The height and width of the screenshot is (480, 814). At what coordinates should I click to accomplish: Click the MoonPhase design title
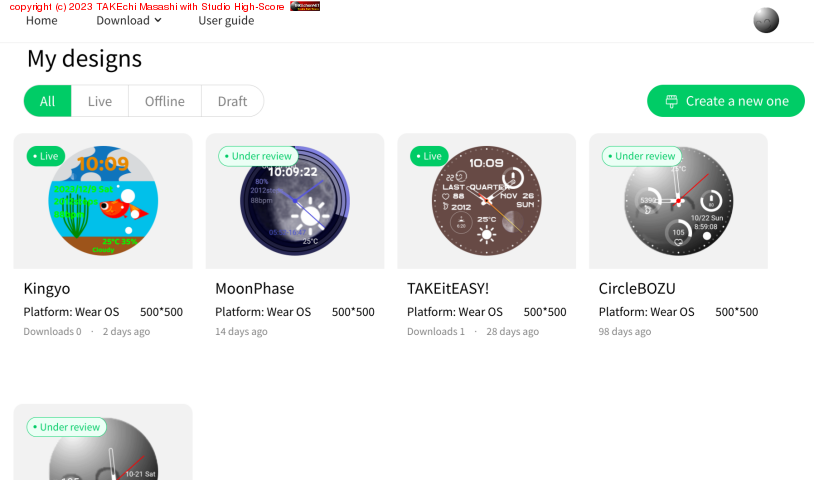254,288
